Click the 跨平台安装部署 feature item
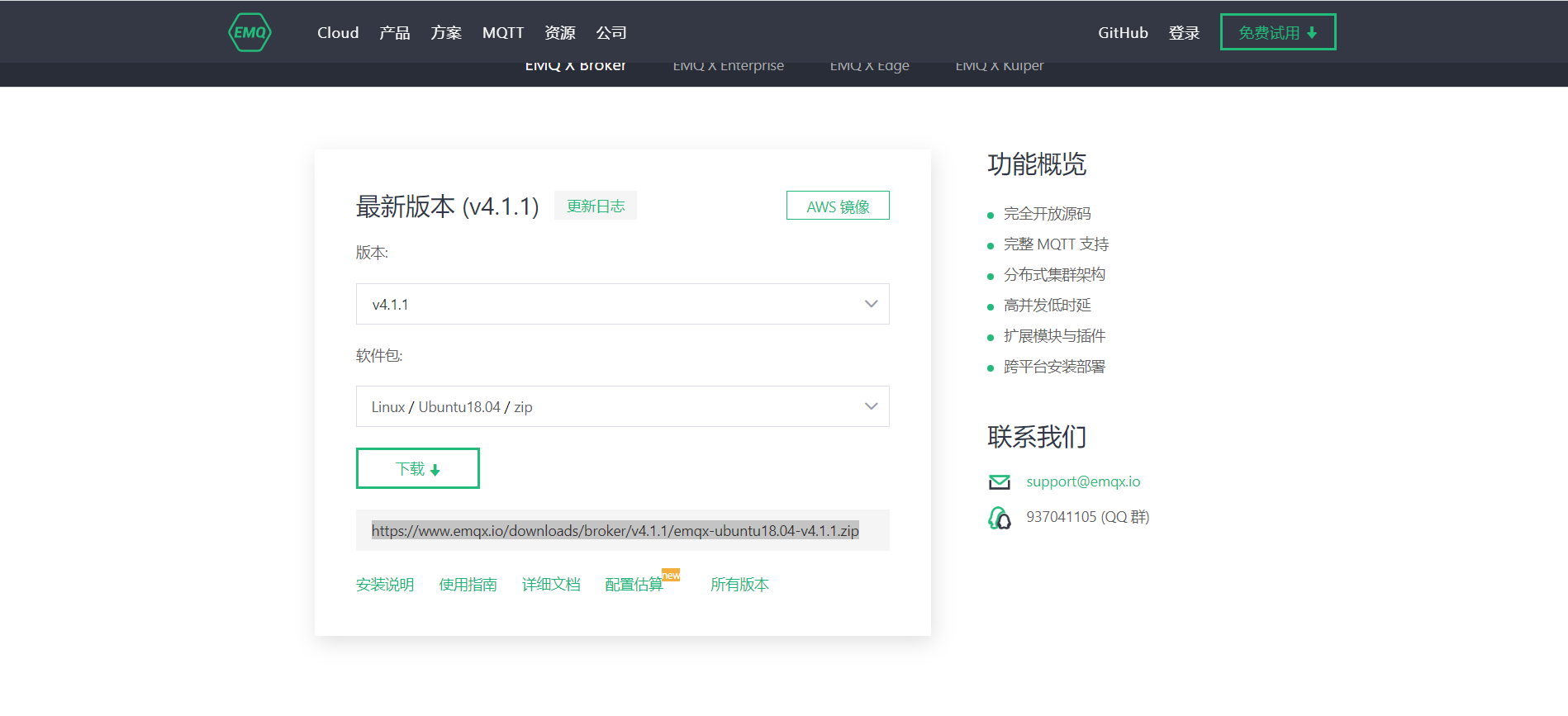This screenshot has height=716, width=1568. [x=1055, y=367]
